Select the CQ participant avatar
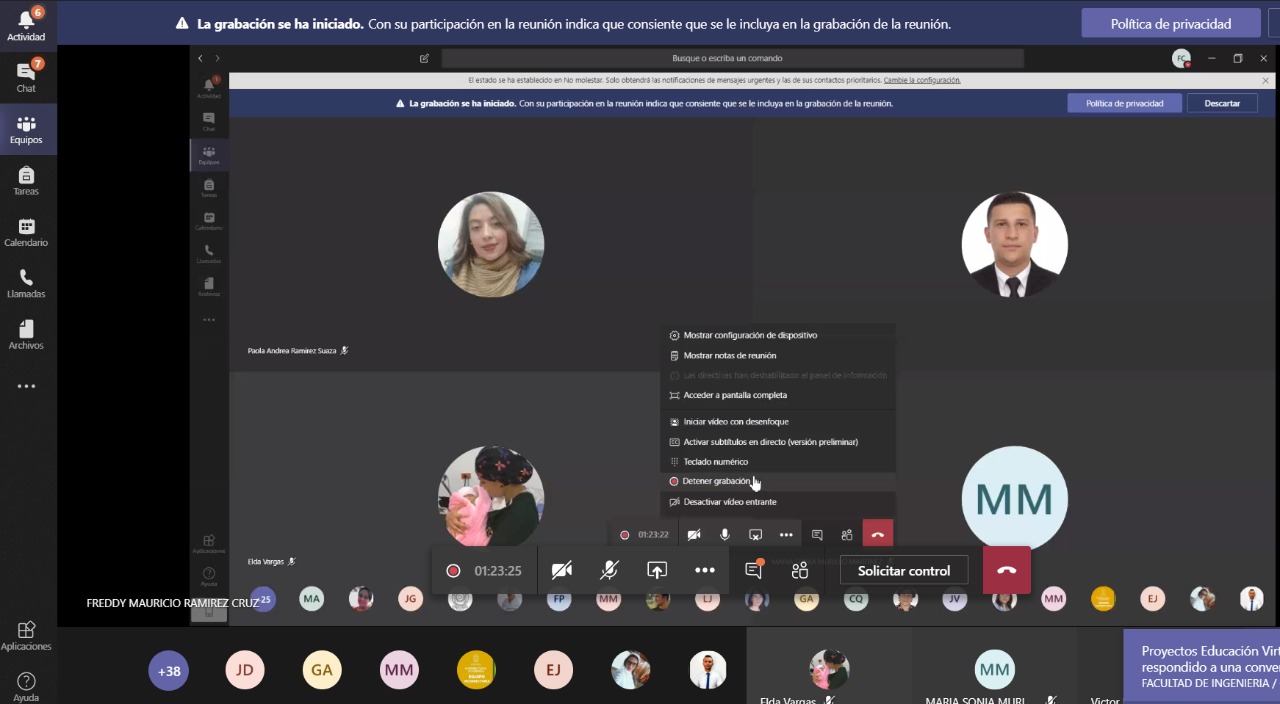 click(856, 599)
